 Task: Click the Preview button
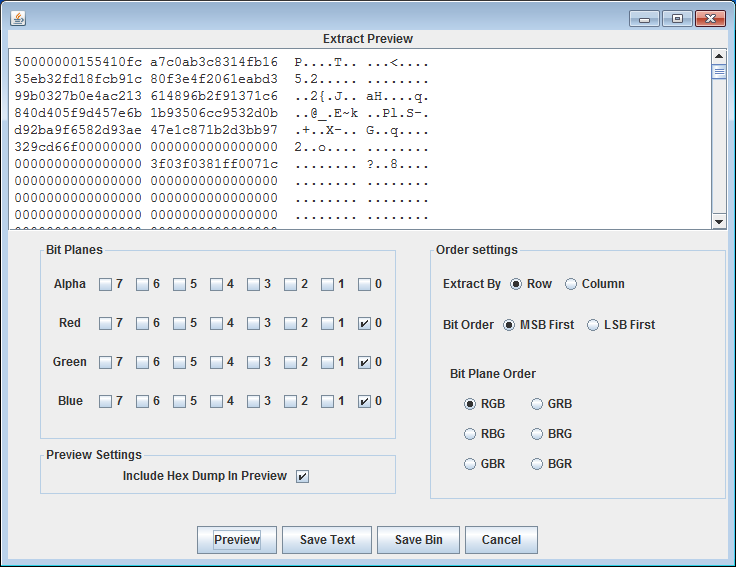pos(237,540)
